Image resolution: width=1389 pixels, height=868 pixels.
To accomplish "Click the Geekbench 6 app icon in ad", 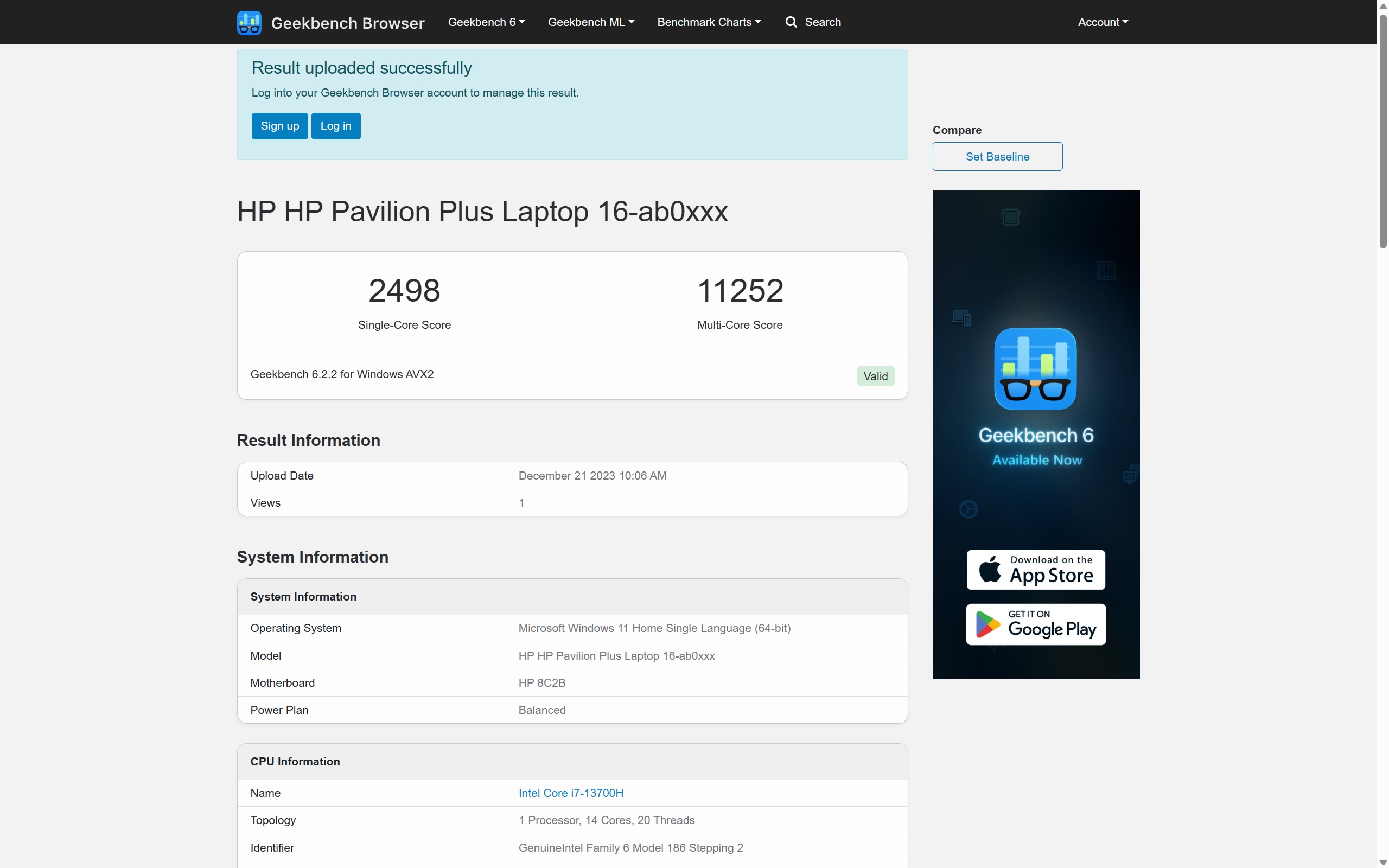I will [1035, 368].
